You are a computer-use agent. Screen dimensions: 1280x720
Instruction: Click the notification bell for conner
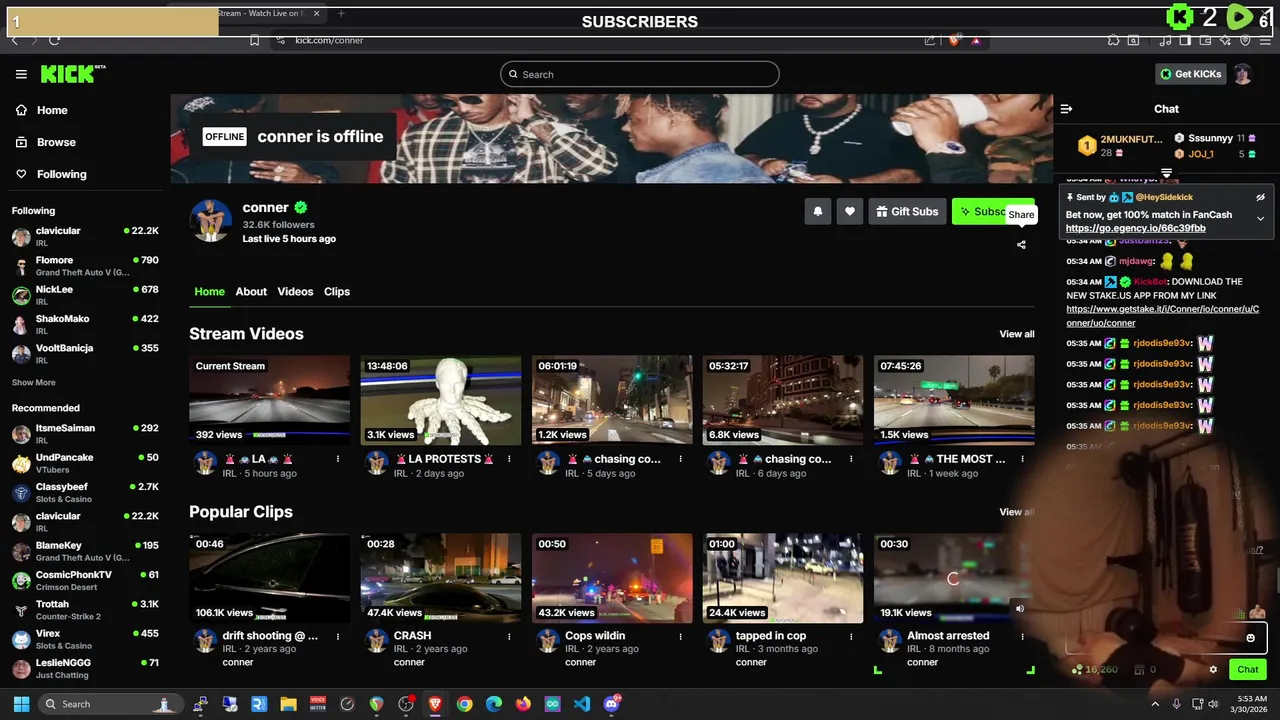click(818, 211)
